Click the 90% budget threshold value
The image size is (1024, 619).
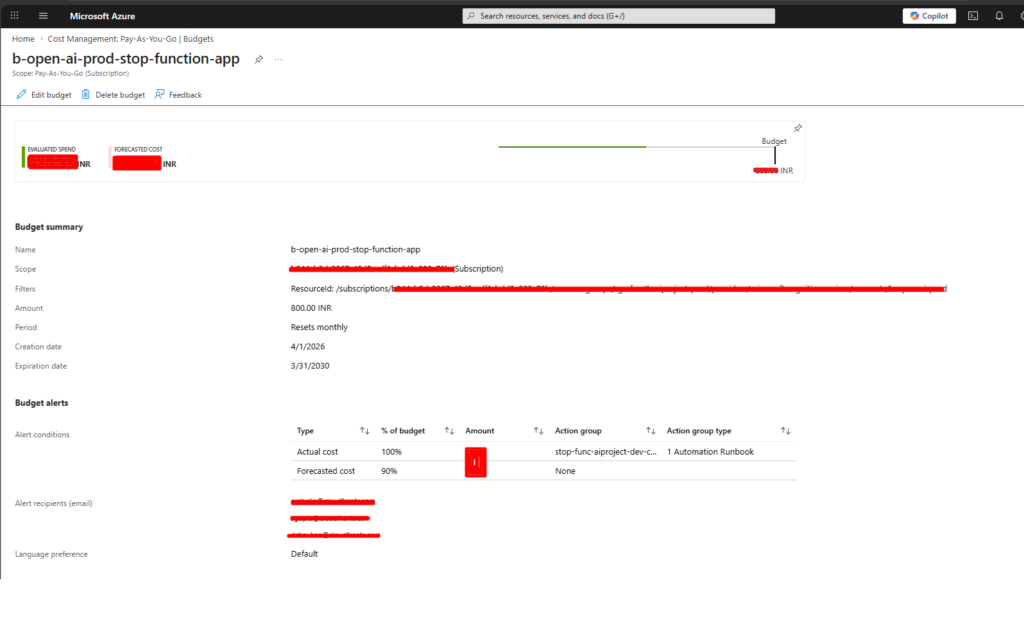[389, 471]
